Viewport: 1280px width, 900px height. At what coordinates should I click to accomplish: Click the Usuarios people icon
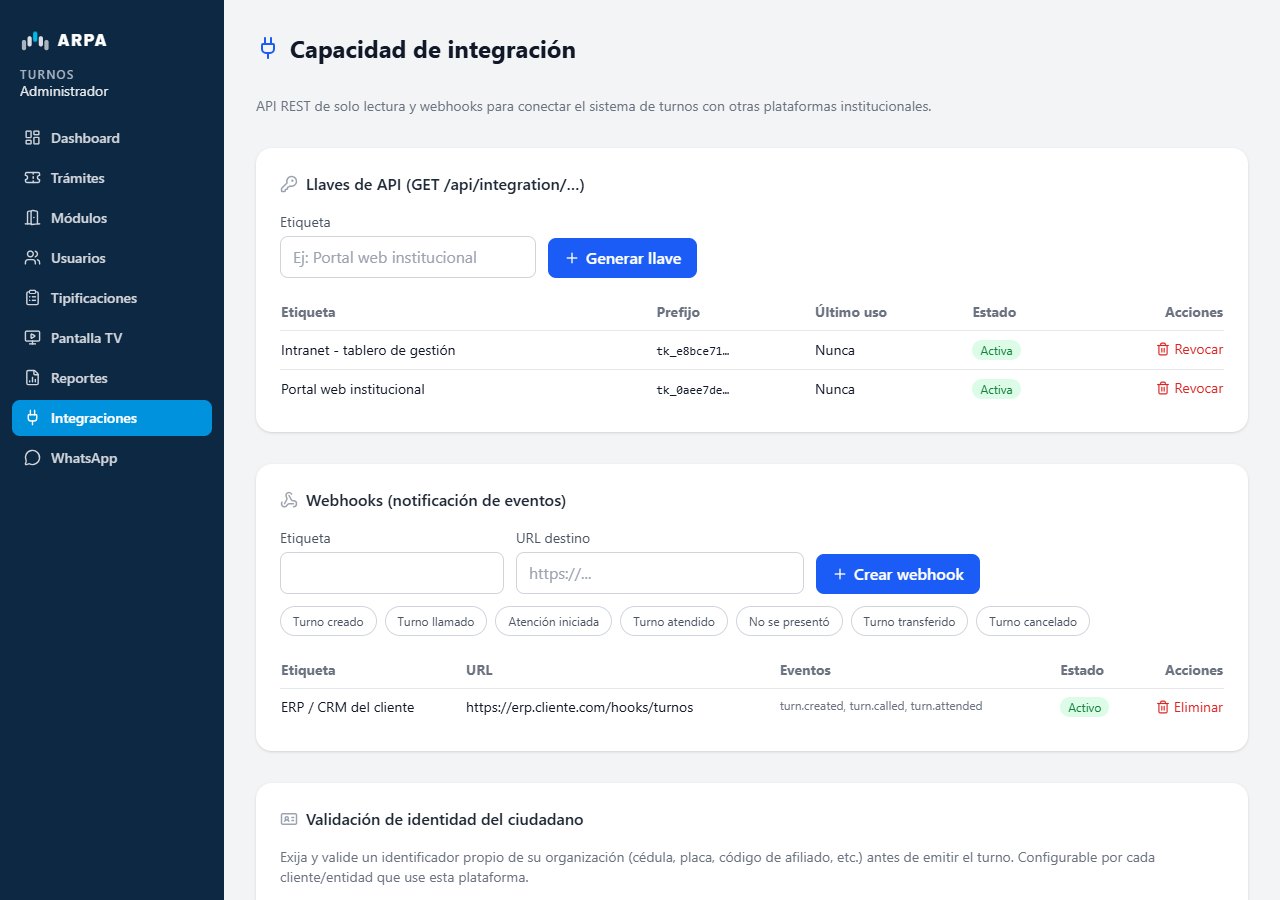(32, 258)
